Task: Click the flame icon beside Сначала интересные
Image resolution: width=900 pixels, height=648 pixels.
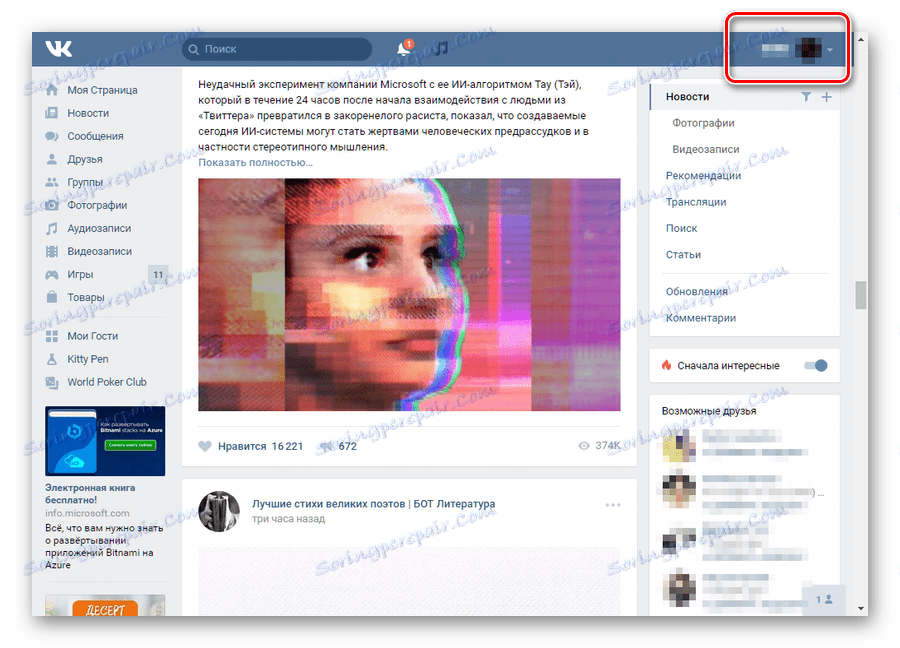Action: (x=666, y=365)
